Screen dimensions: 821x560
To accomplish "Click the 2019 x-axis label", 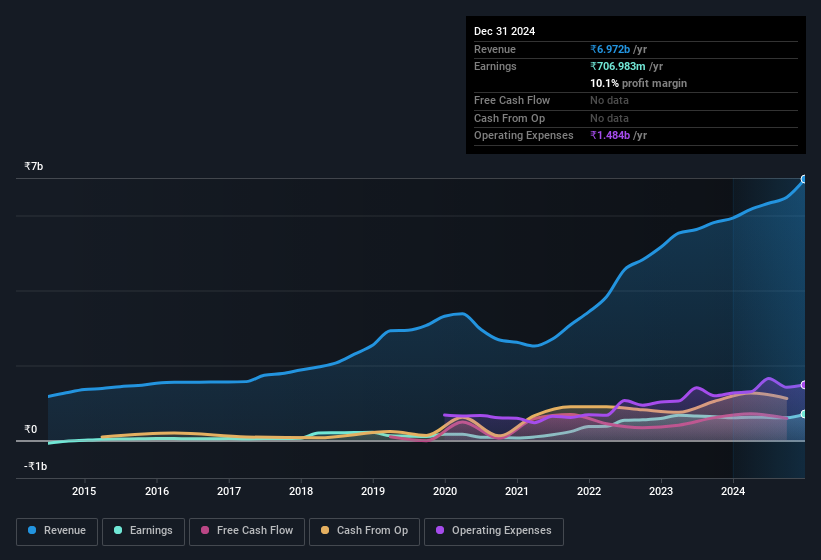I will tap(373, 491).
